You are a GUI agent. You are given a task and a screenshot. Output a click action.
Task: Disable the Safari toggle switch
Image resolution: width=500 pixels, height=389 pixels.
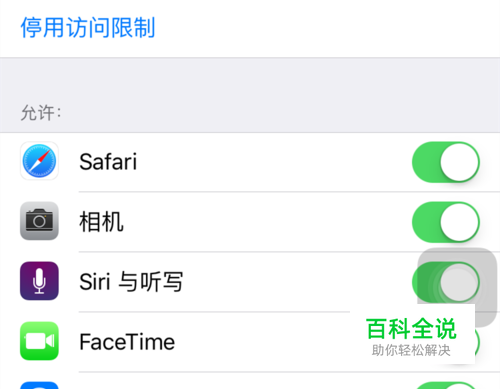[446, 162]
